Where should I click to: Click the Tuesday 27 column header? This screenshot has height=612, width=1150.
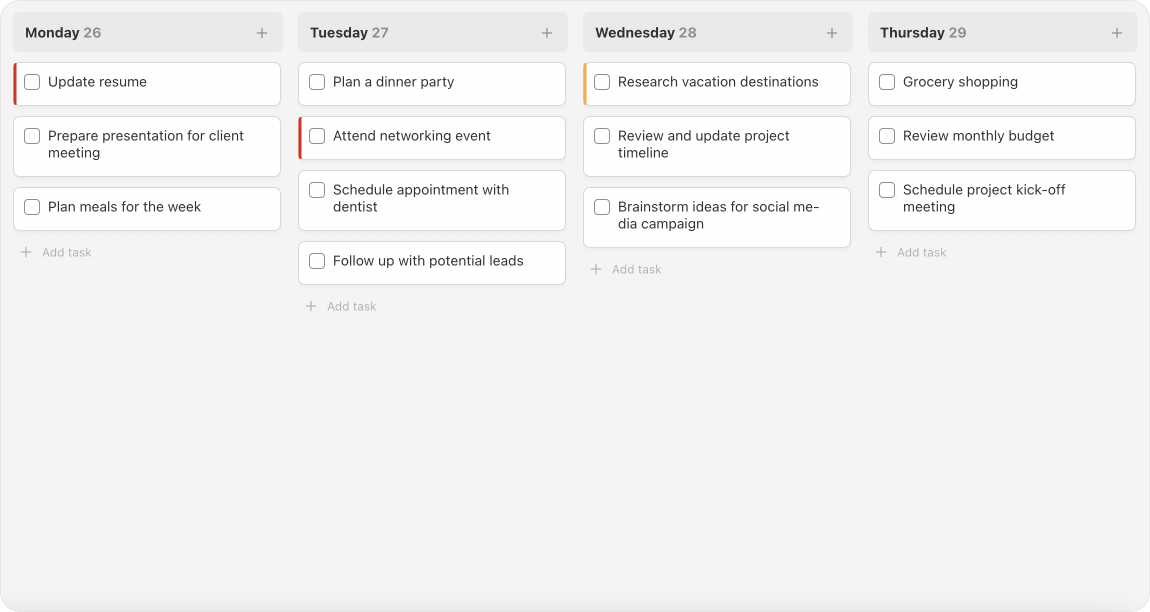[x=349, y=33]
